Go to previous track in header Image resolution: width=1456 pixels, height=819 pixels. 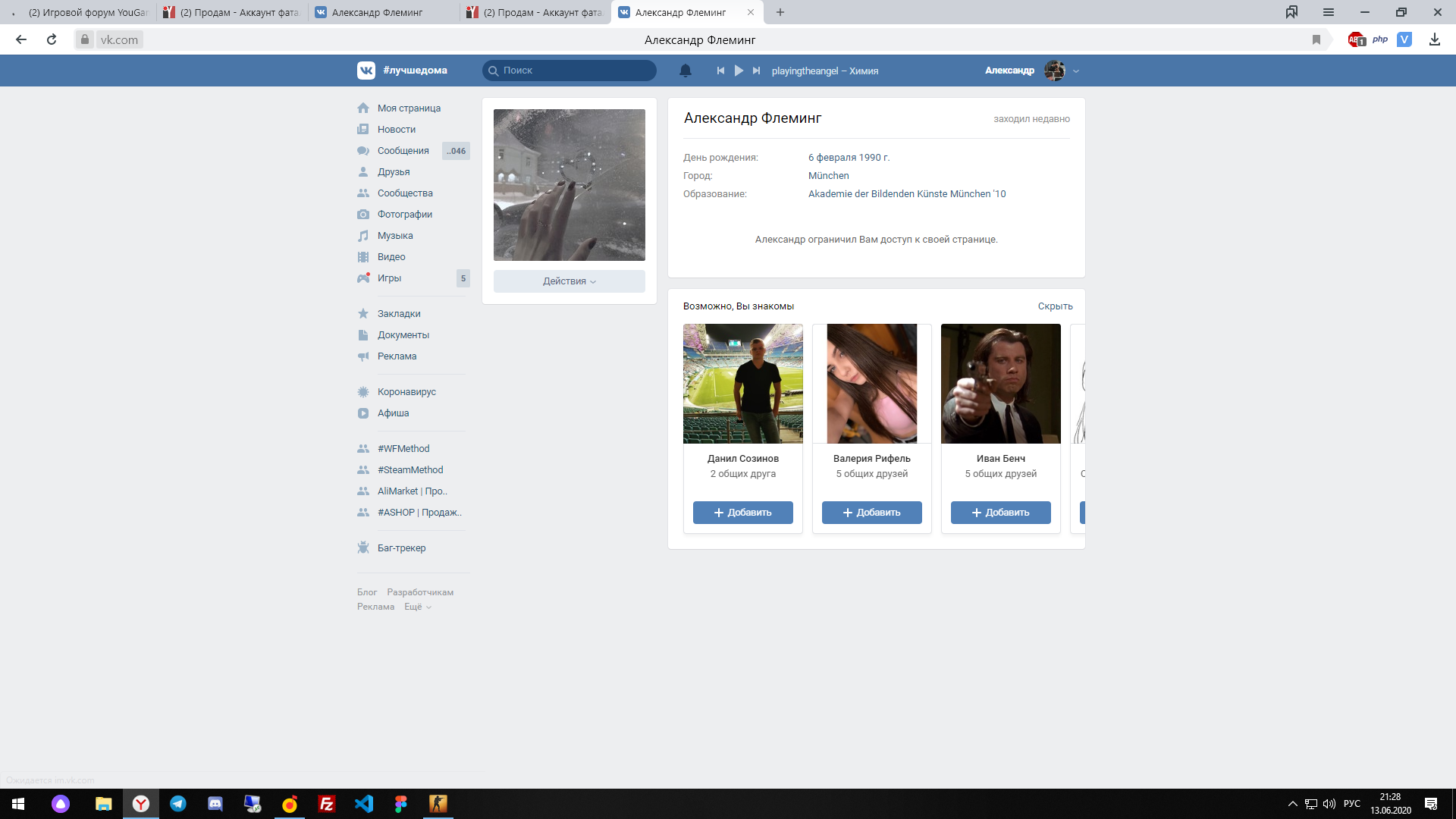(720, 71)
